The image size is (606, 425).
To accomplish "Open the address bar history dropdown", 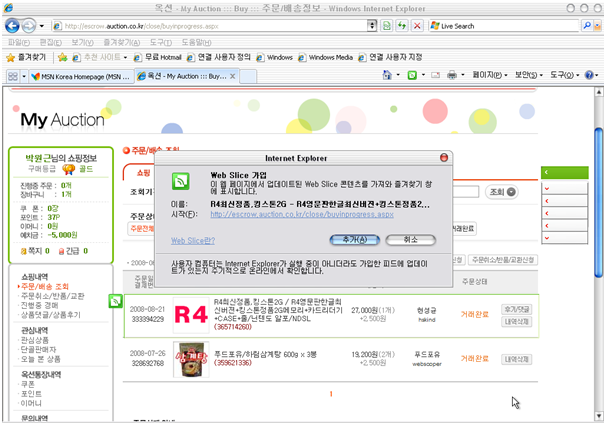I will coord(372,26).
